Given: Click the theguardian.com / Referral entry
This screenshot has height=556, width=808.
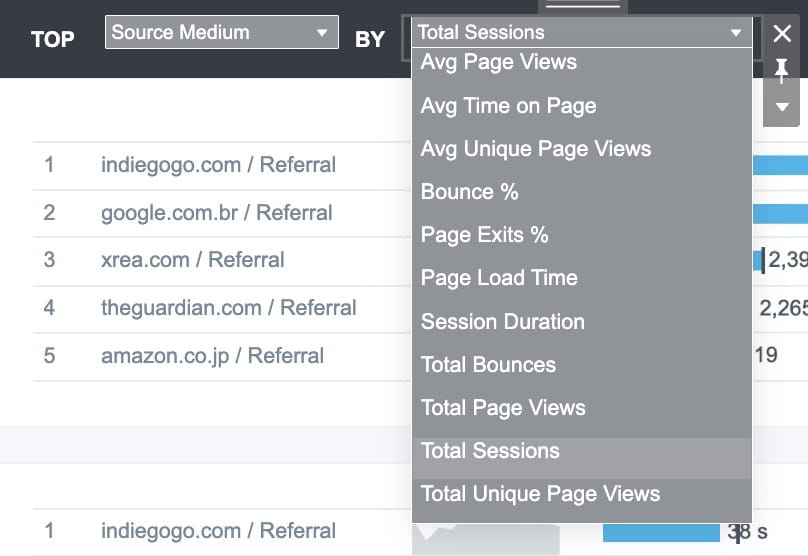Looking at the screenshot, I should click(229, 308).
